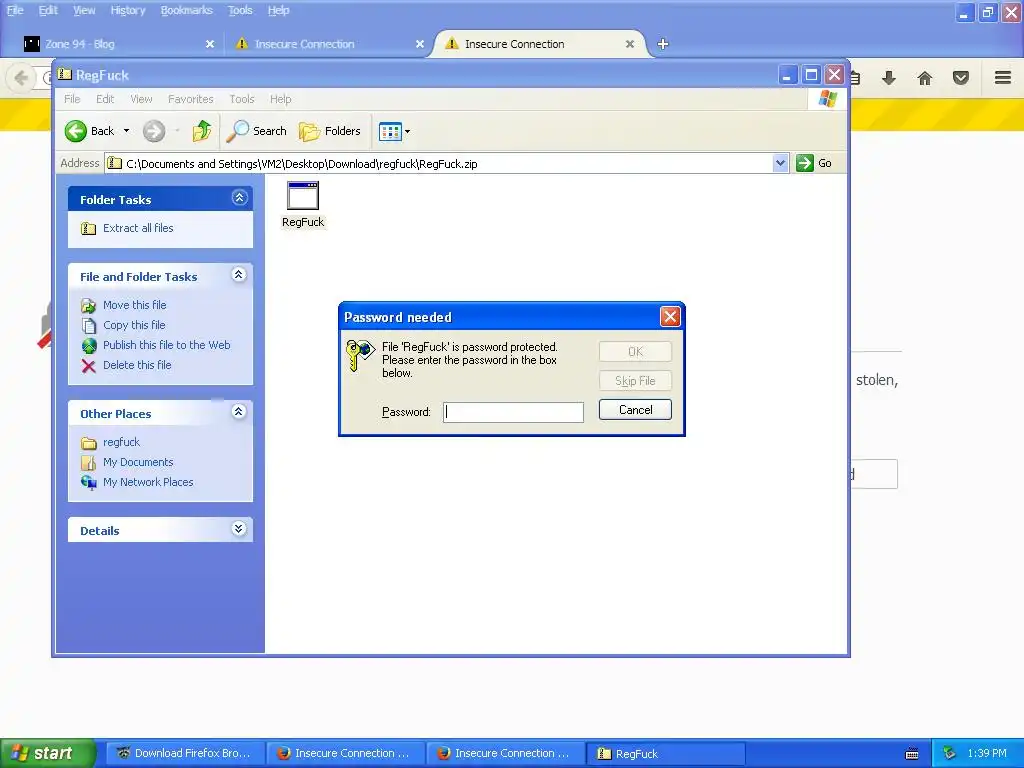Open a new Firefox tab
Screen dimensions: 1024x768
pos(663,44)
